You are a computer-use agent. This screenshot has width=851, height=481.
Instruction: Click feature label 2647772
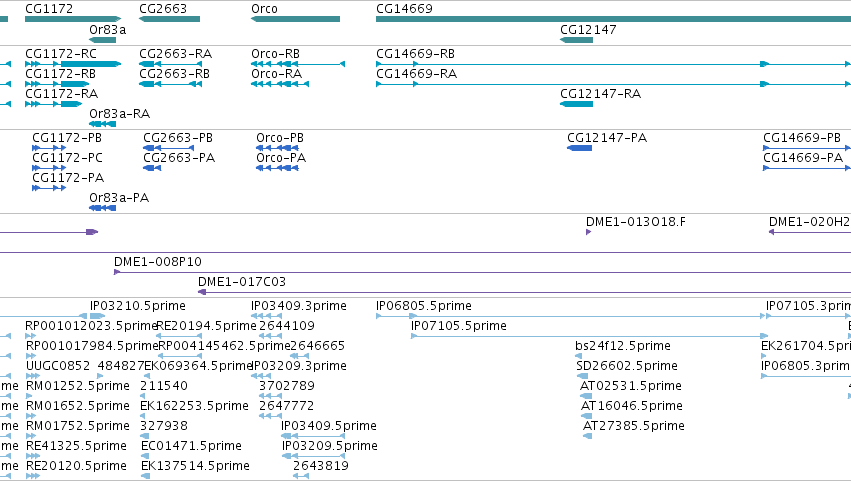click(287, 407)
